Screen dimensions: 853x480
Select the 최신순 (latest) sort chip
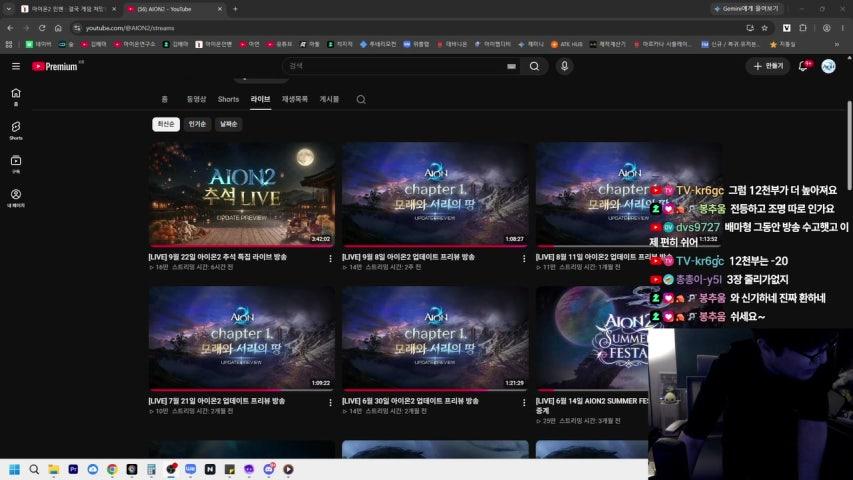(166, 124)
